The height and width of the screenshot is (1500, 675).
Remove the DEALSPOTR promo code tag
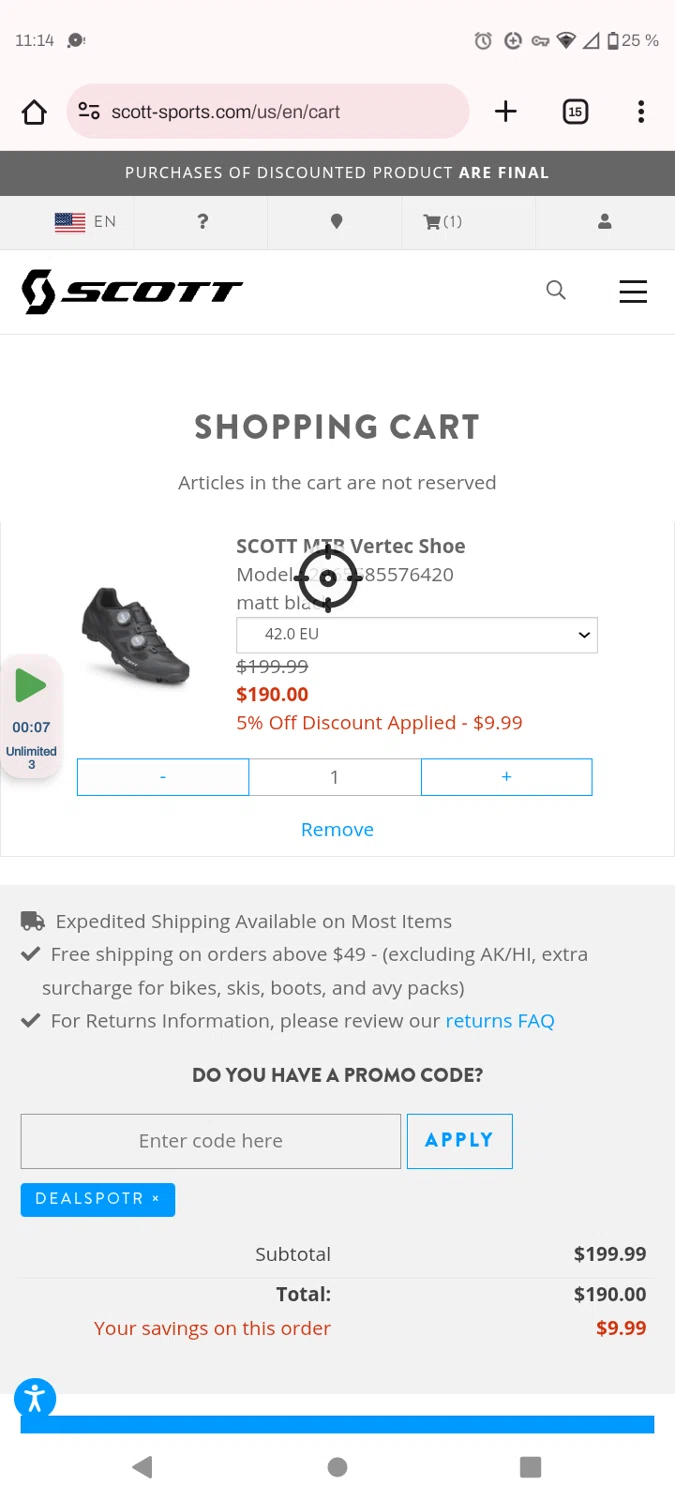[x=156, y=1199]
